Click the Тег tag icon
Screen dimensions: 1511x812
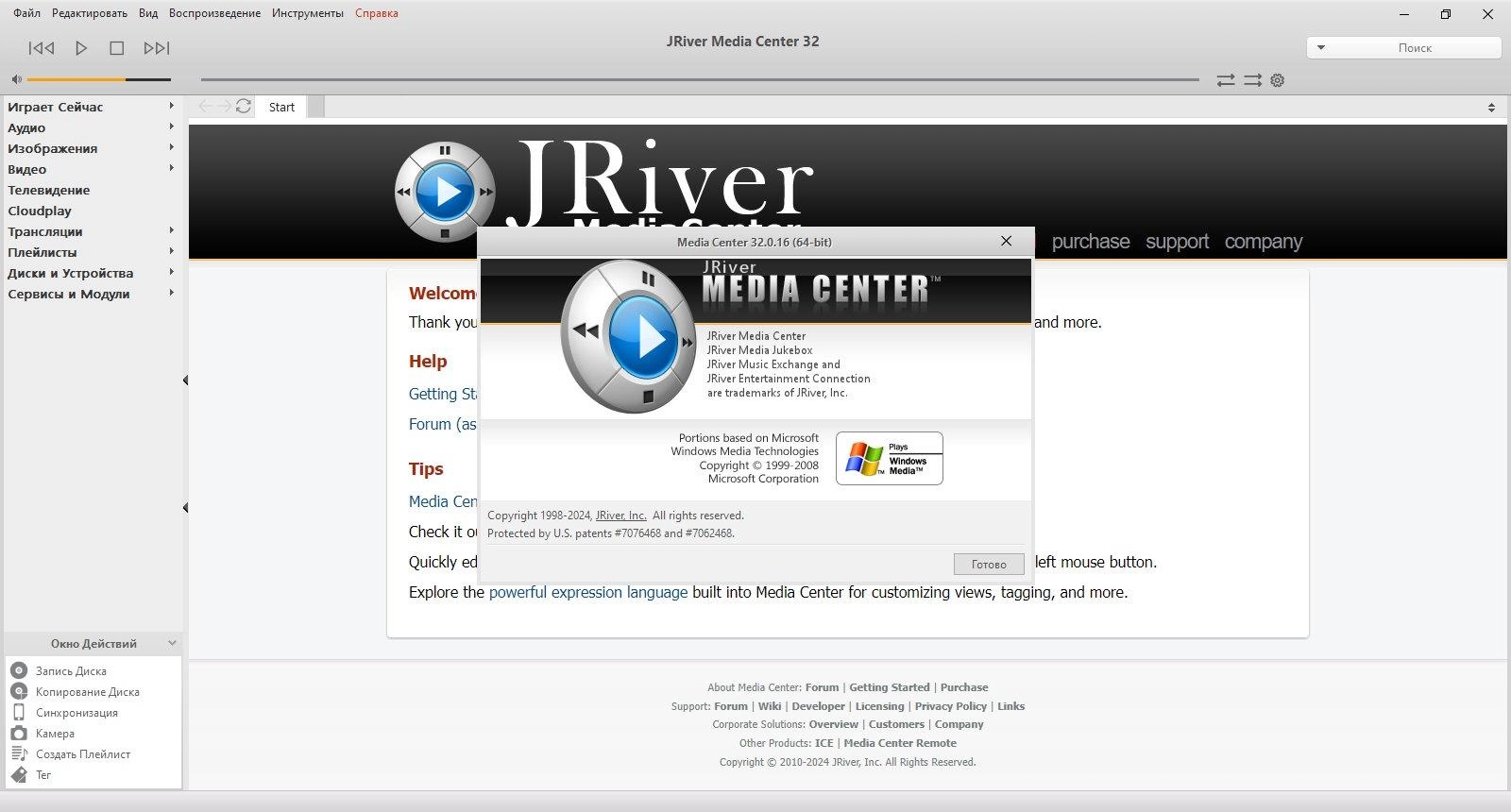[x=19, y=774]
